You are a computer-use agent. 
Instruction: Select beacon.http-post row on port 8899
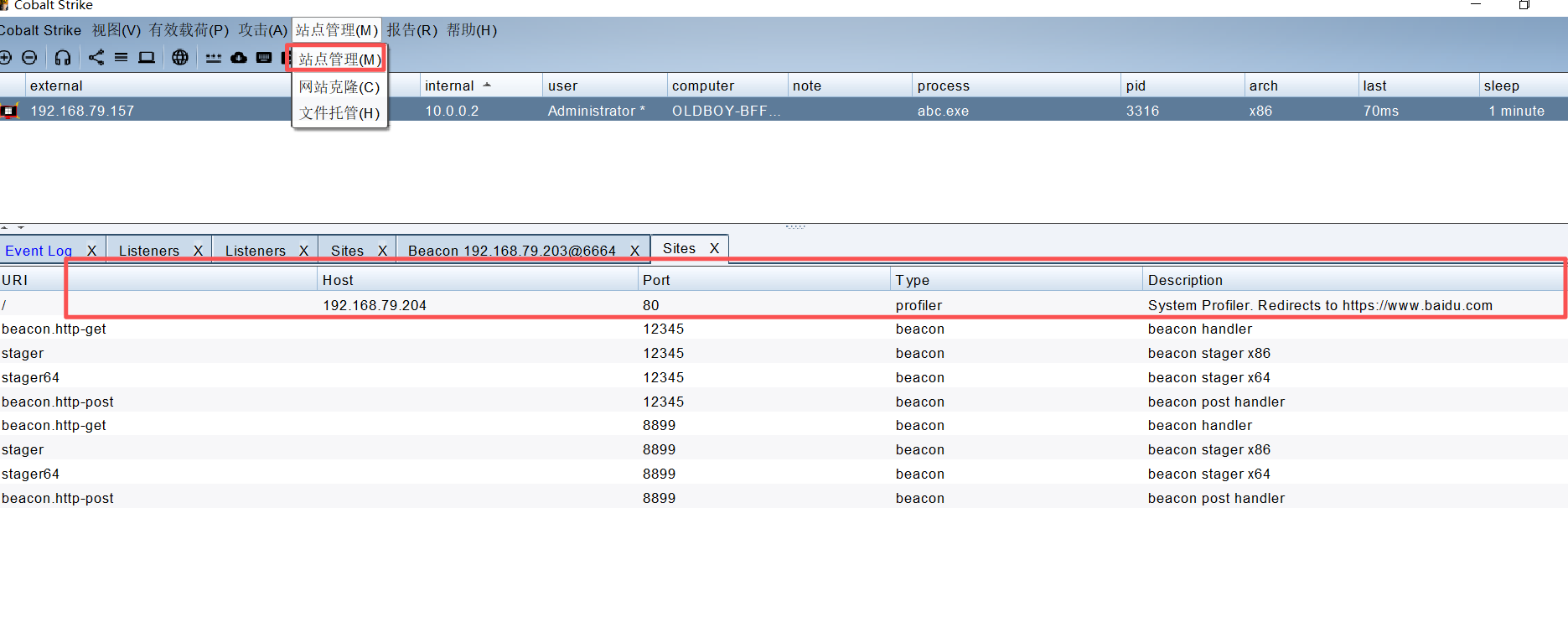click(784, 499)
